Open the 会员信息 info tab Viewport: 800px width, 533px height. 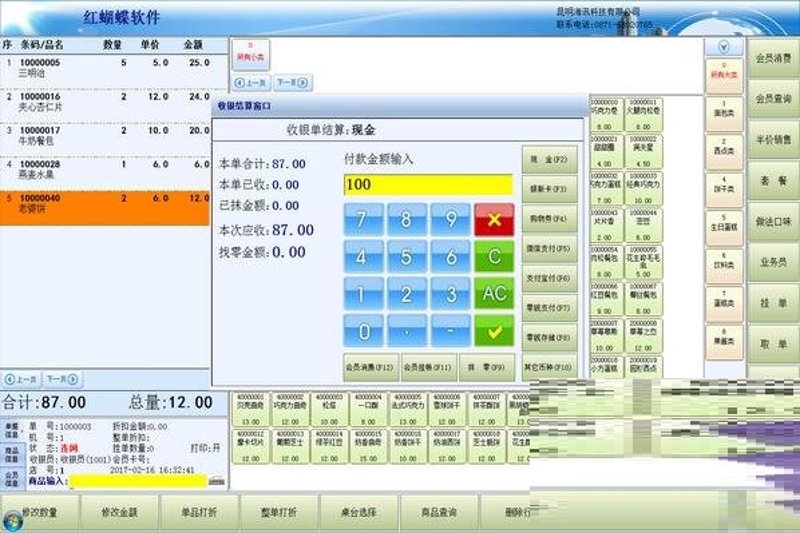[11, 478]
